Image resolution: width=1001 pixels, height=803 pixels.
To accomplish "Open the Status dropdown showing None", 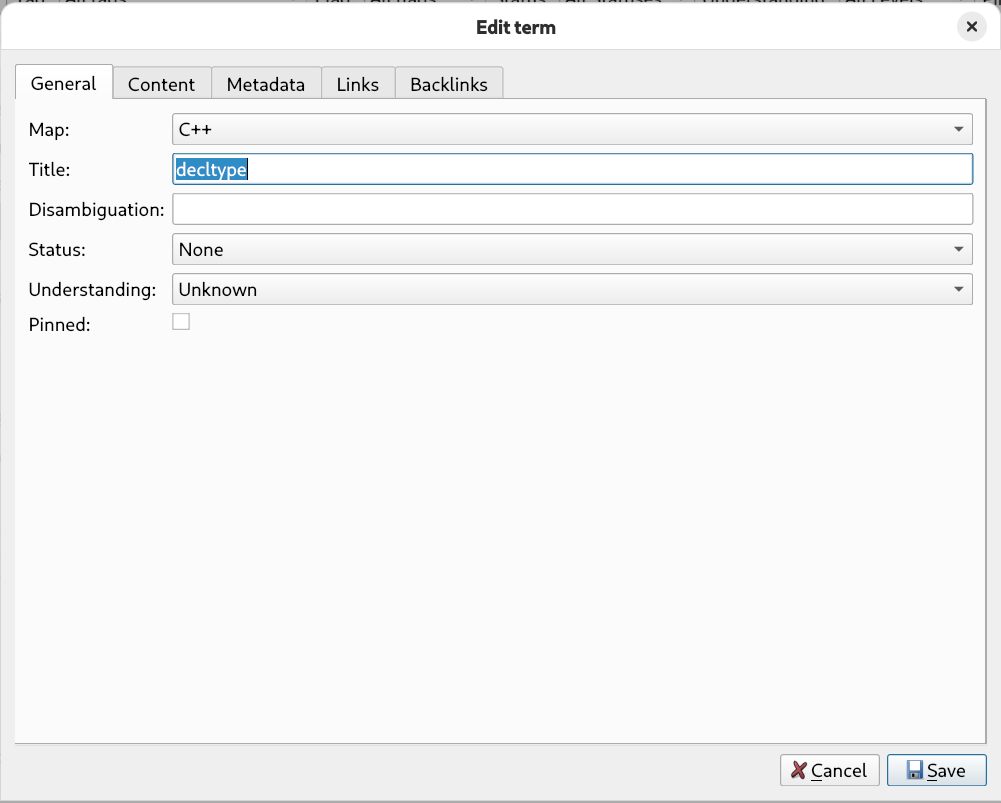I will pos(572,250).
